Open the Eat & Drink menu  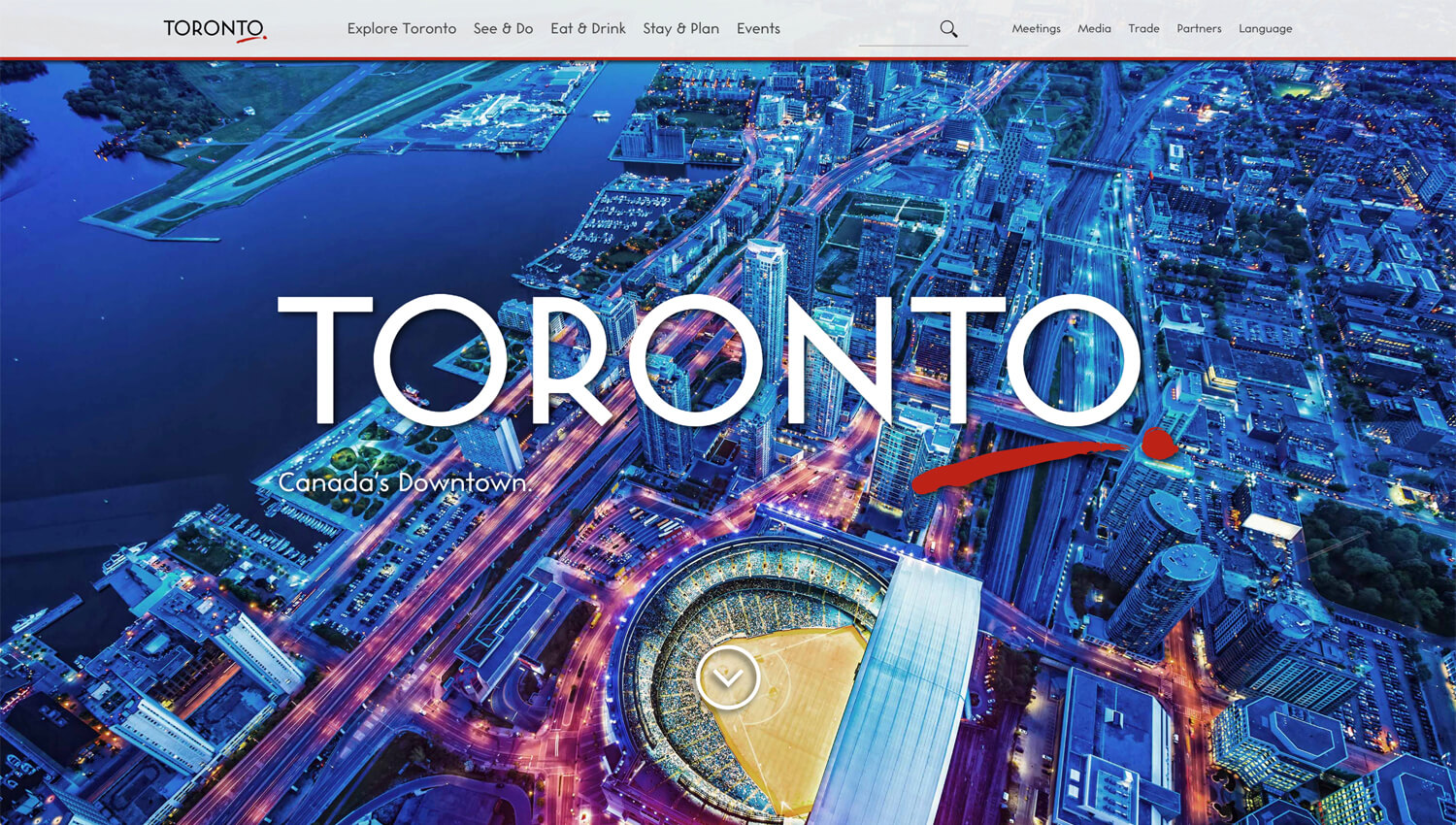(588, 29)
